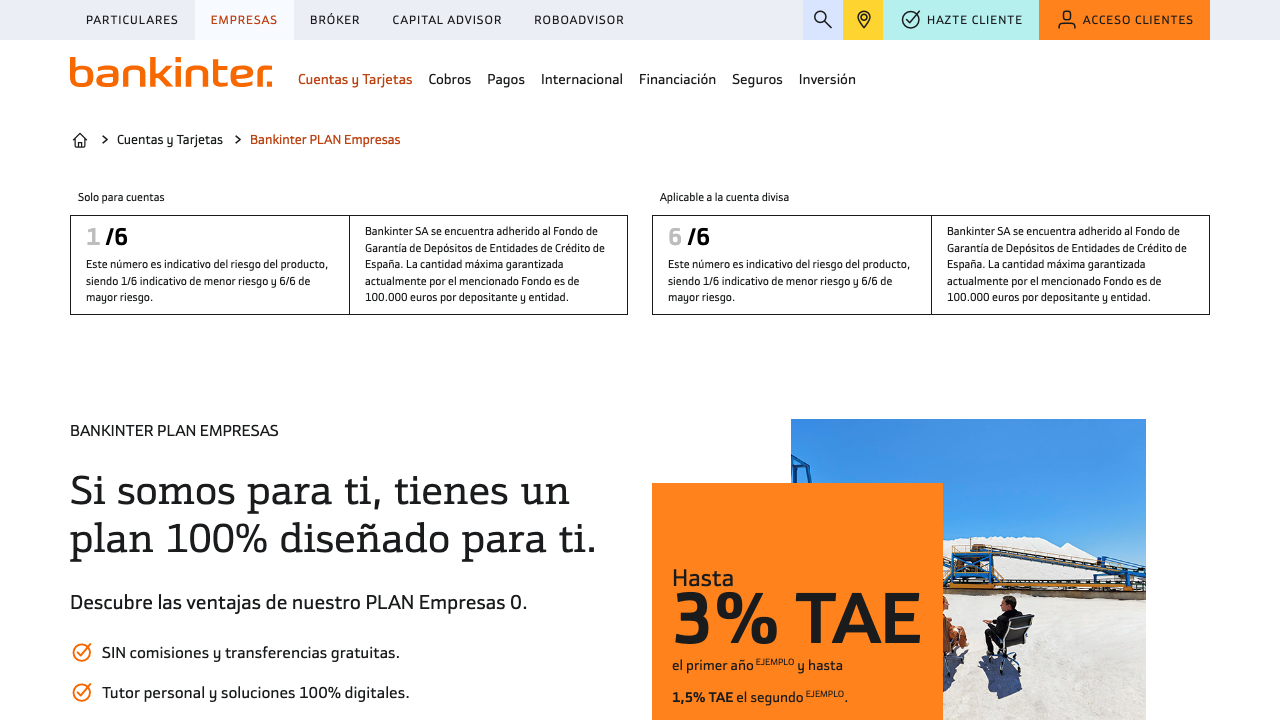This screenshot has width=1280, height=720.
Task: Click the 3% TAE orange banner
Action: tap(797, 601)
